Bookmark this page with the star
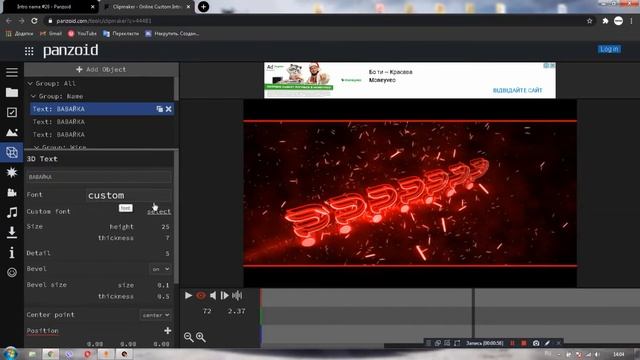 click(x=589, y=21)
